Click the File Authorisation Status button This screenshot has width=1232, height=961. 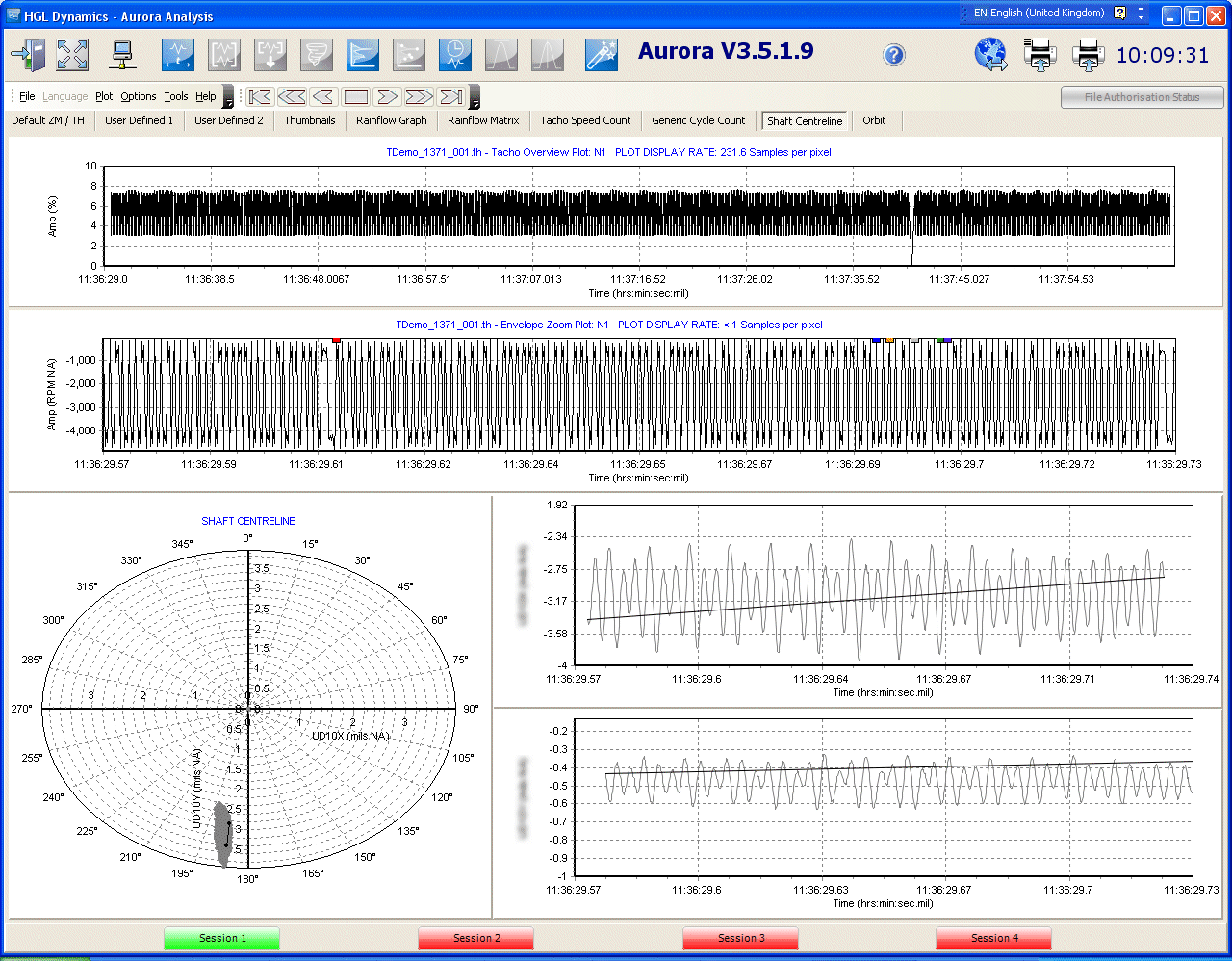point(1142,97)
